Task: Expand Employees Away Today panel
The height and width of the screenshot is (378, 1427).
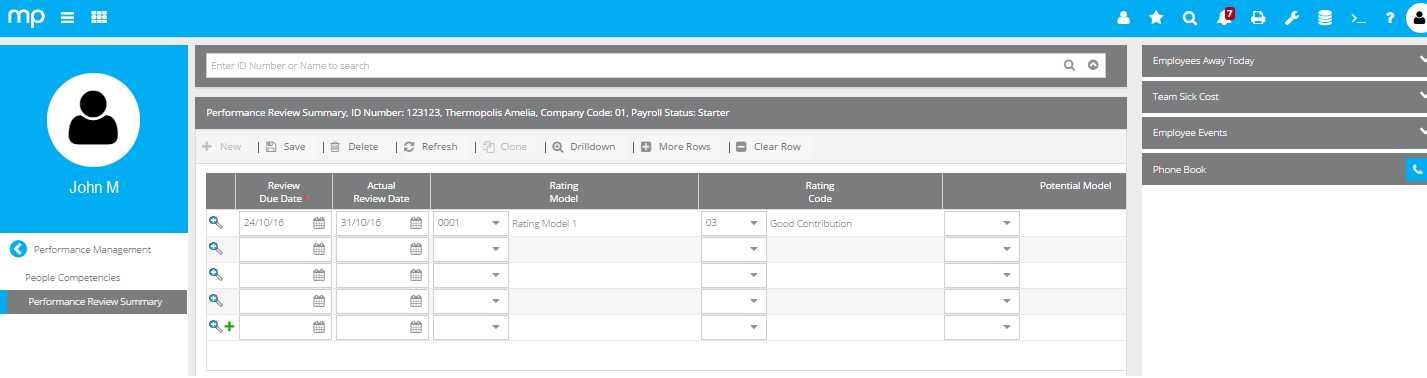Action: click(1284, 61)
